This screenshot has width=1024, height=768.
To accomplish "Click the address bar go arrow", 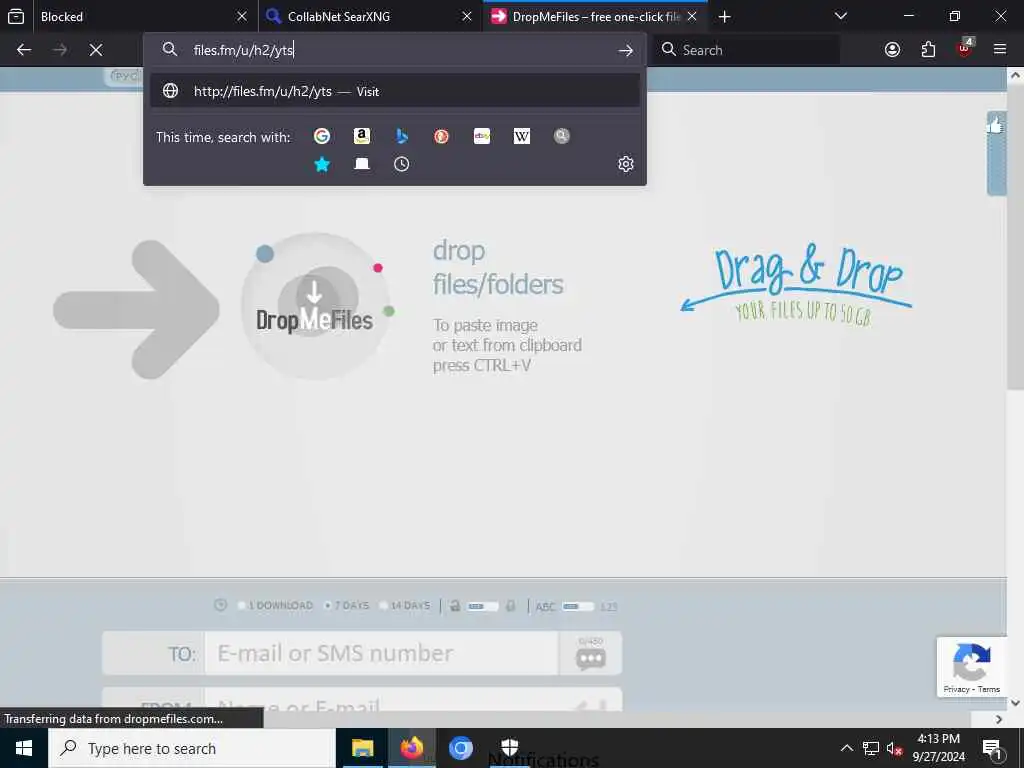I will point(626,50).
